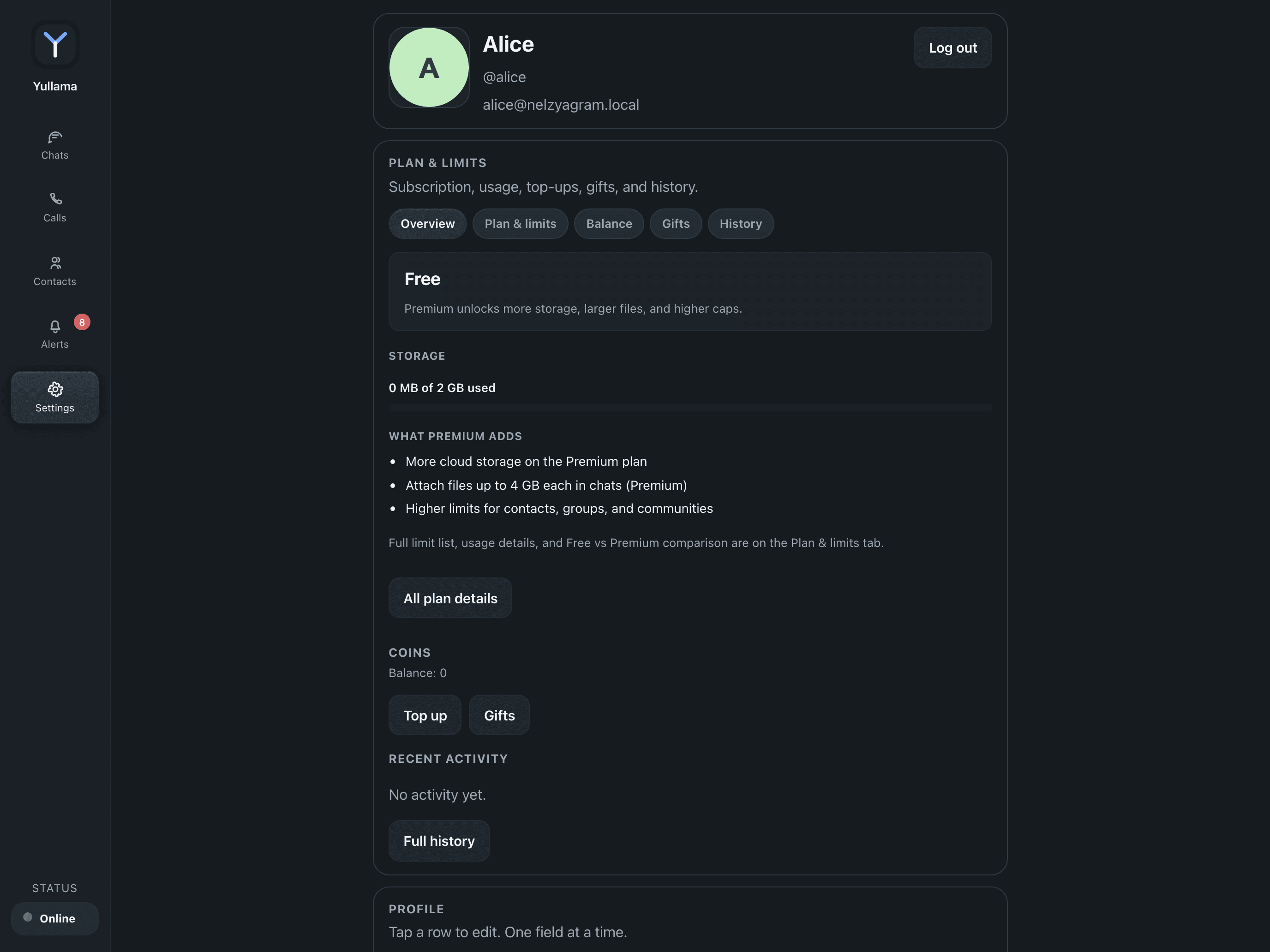This screenshot has height=952, width=1270.
Task: Open All plan details
Action: [450, 599]
